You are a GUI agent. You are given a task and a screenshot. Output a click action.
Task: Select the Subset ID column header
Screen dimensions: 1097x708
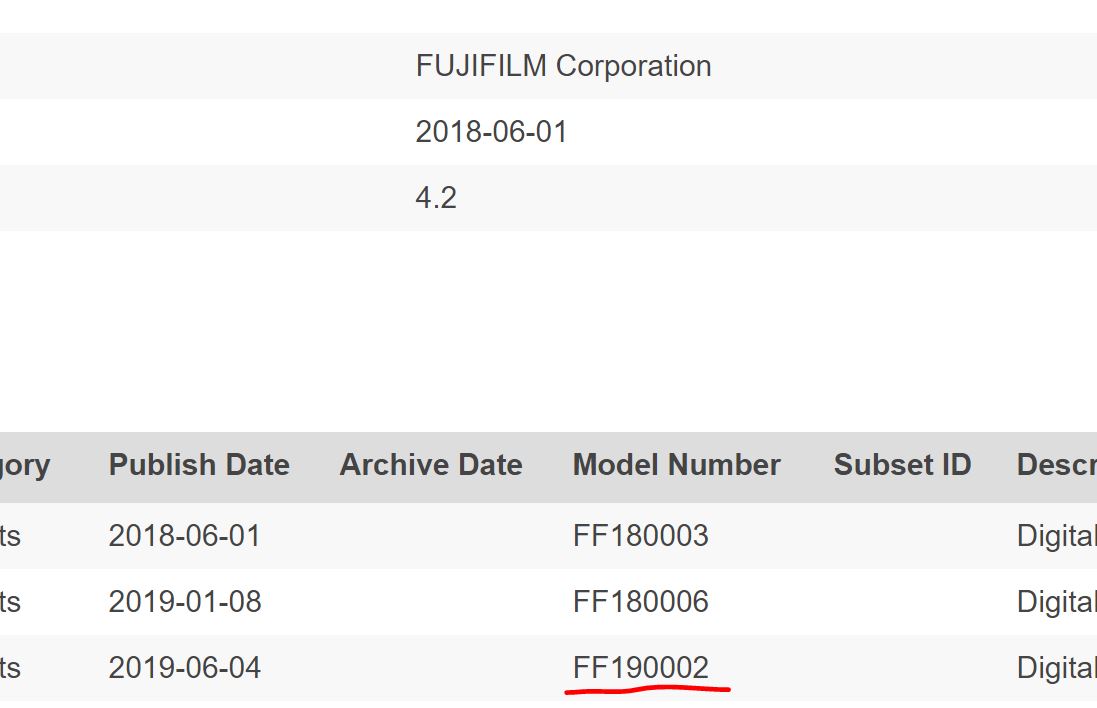click(902, 465)
